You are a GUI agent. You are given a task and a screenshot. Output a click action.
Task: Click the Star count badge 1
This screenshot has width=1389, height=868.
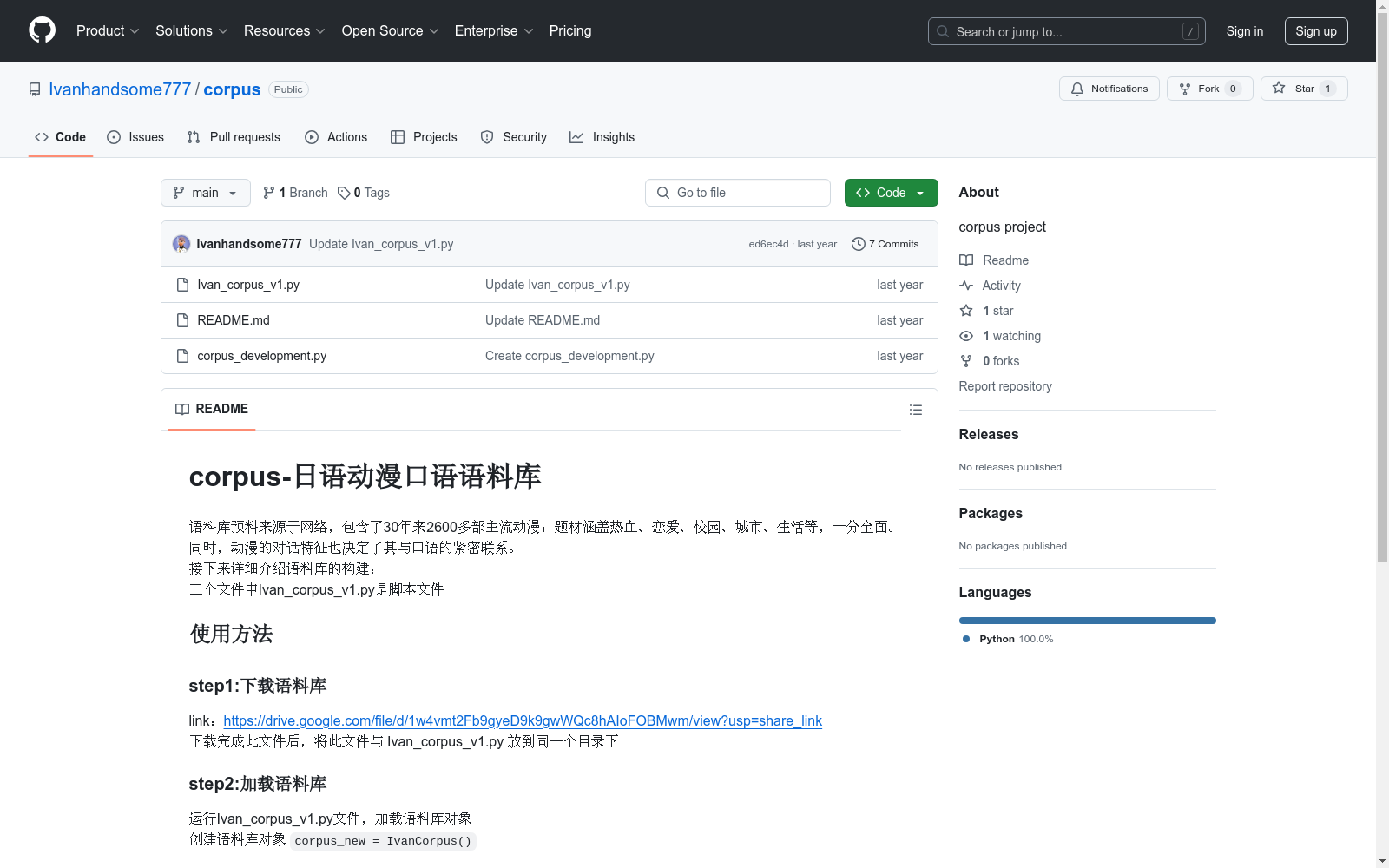1327,89
